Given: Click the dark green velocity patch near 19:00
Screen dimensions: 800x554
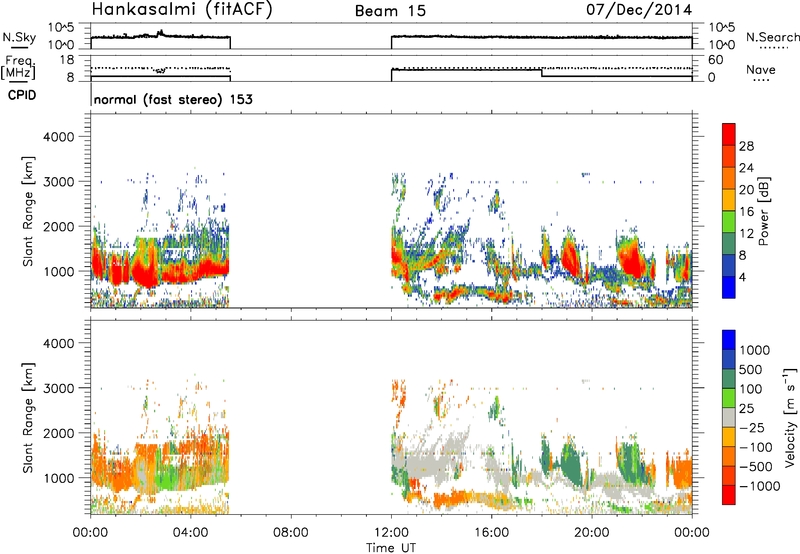Looking at the screenshot, I should [570, 464].
